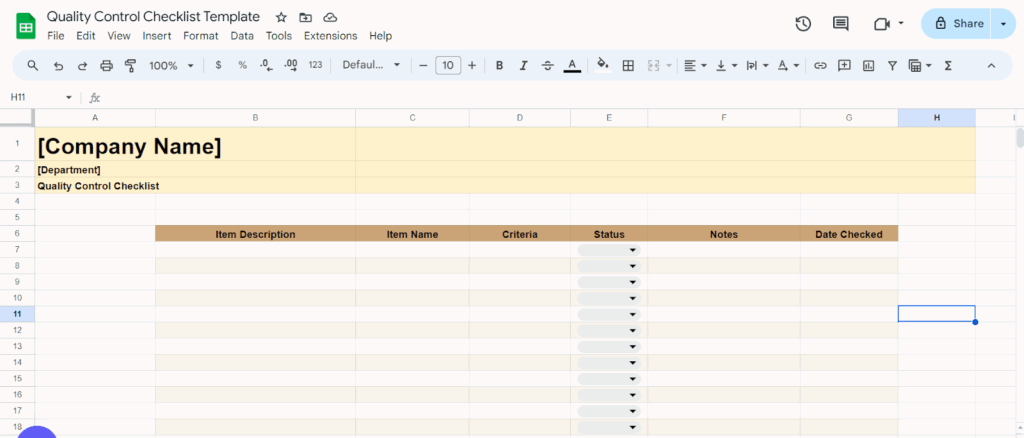
Task: Click the move to folder icon
Action: pyautogui.click(x=306, y=18)
